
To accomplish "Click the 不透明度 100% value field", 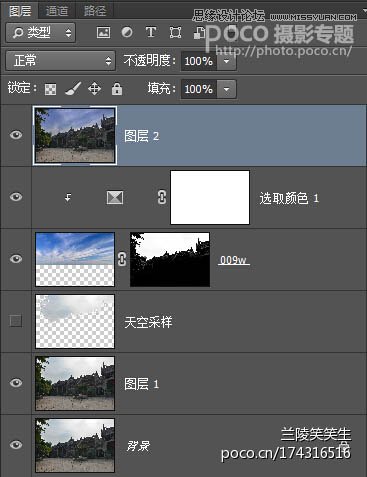I will tap(199, 61).
